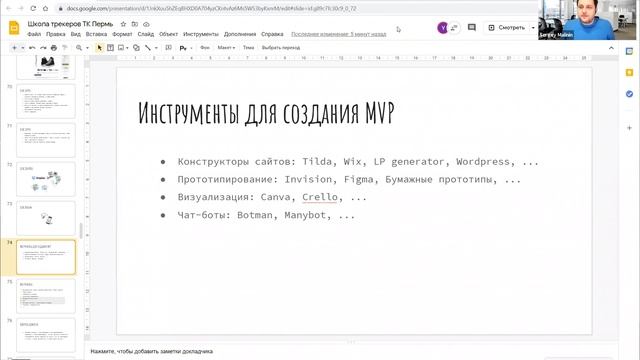This screenshot has width=640, height=360.
Task: Click the Google Slides home logo
Action: point(14,28)
